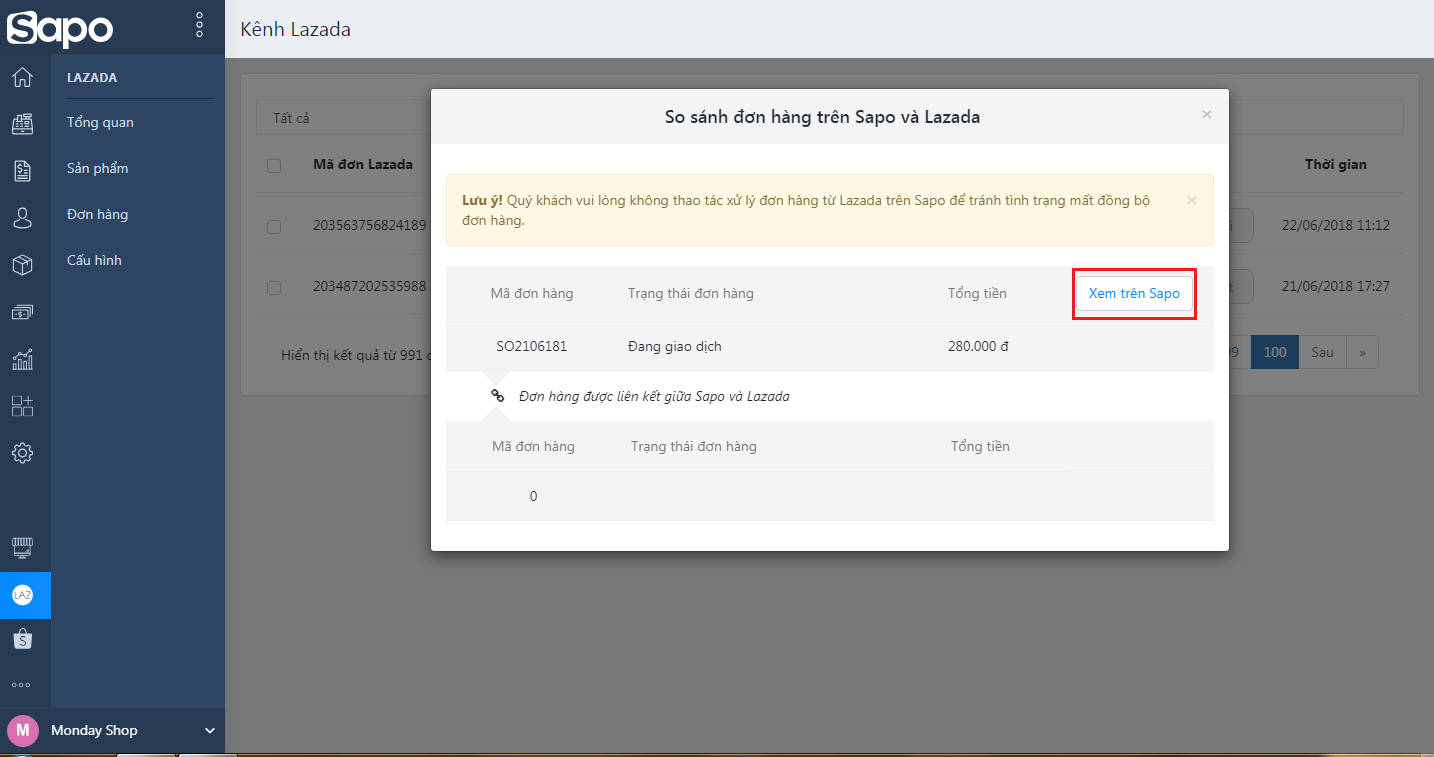This screenshot has width=1434, height=757.
Task: Open the apps grid plus icon
Action: (x=22, y=406)
